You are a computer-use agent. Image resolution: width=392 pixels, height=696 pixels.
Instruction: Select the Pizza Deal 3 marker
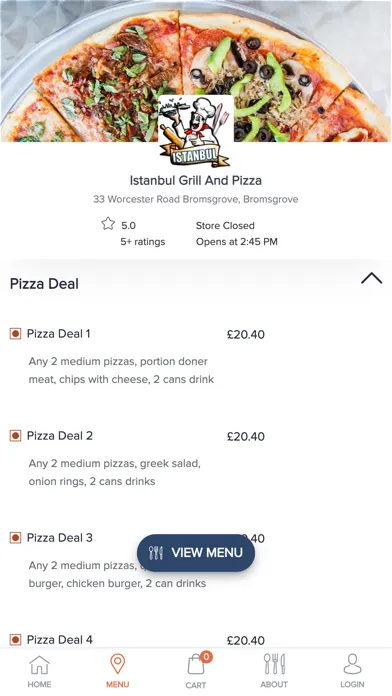16,538
